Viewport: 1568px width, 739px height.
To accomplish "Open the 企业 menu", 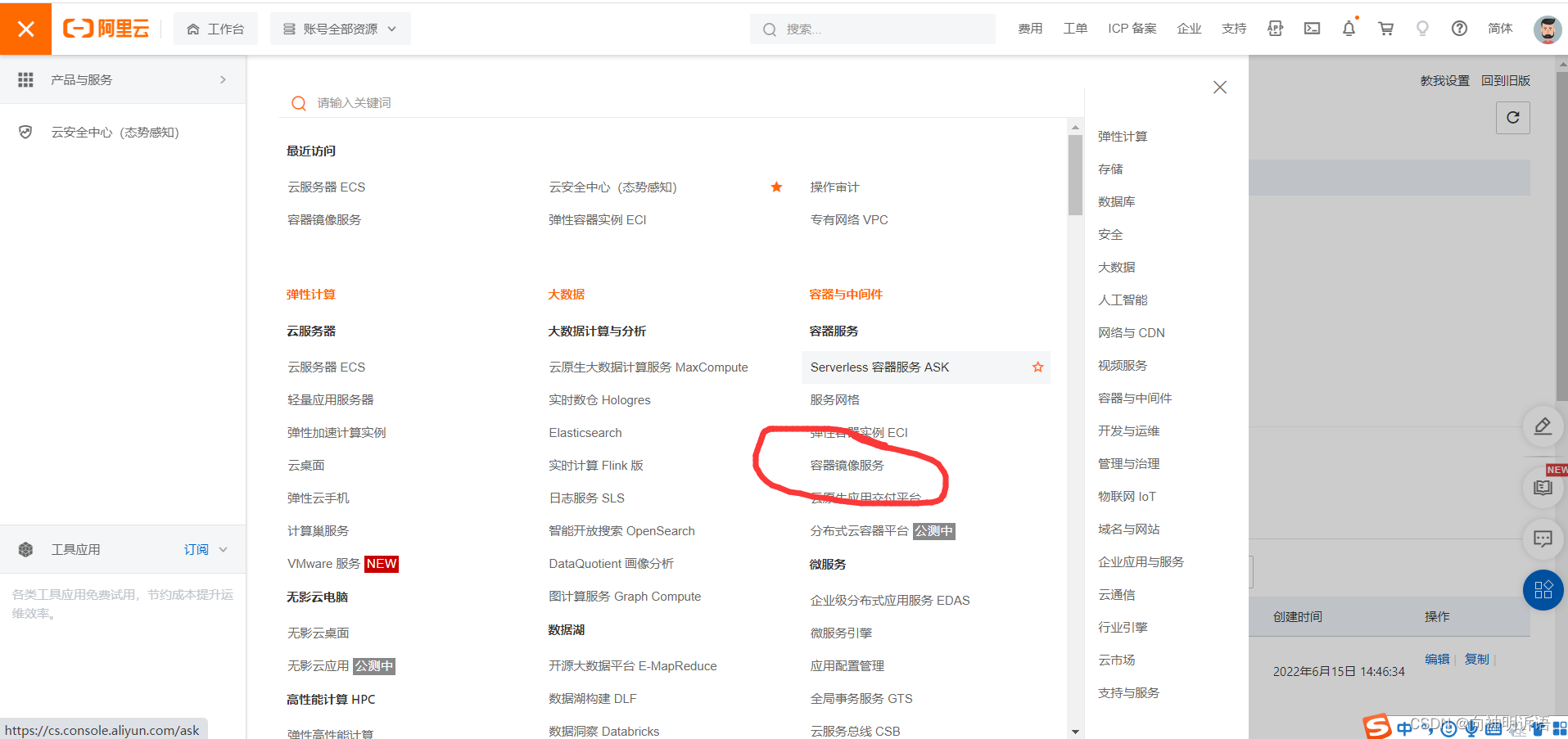I will 1189,29.
